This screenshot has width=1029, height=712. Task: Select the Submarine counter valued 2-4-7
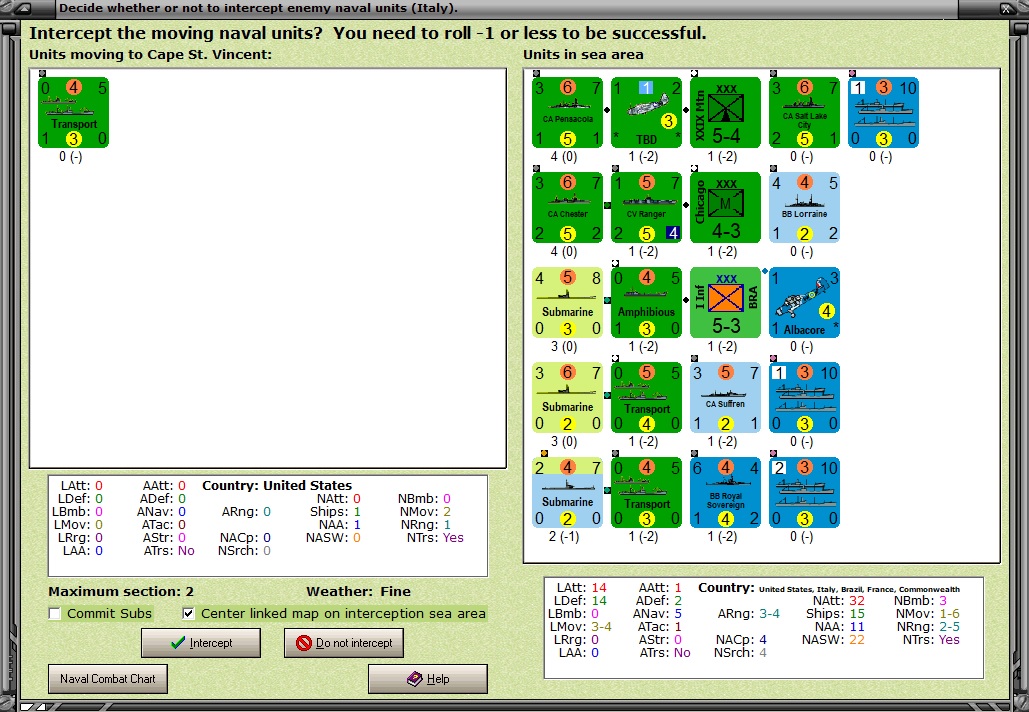pos(567,493)
